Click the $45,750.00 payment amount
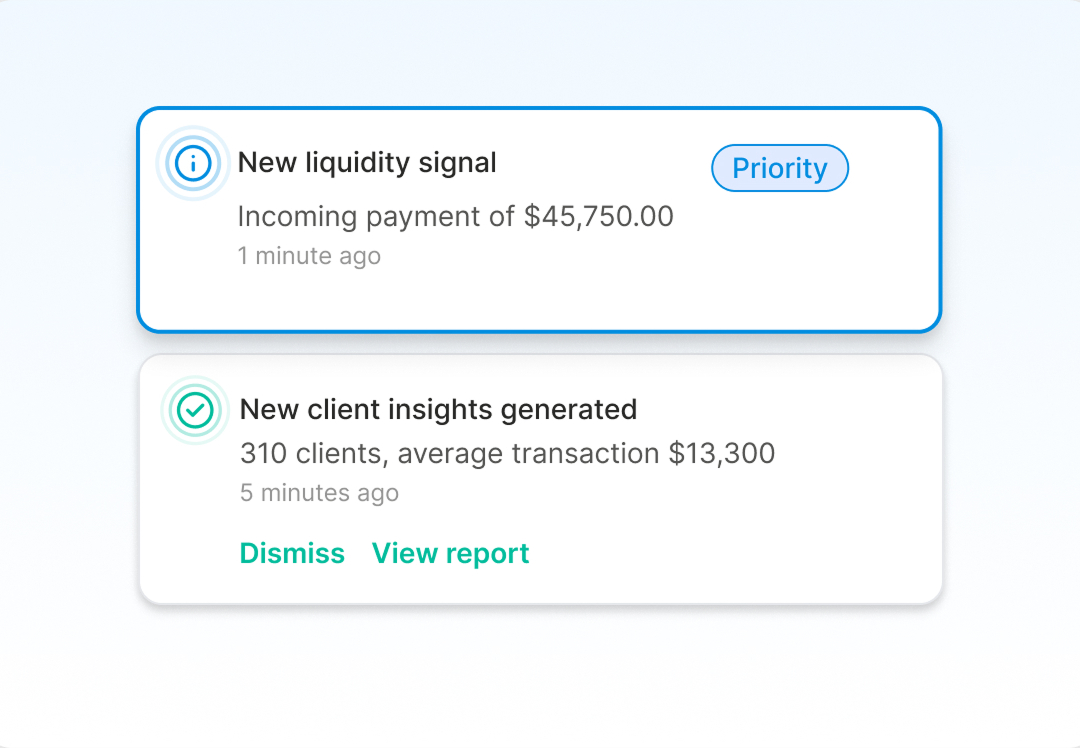The width and height of the screenshot is (1080, 748). click(x=599, y=216)
